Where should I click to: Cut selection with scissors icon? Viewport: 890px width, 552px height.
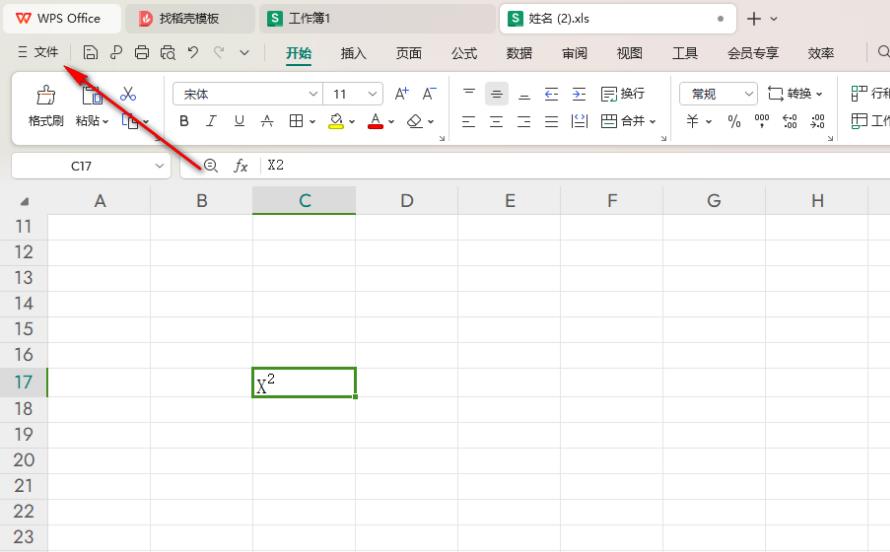click(x=128, y=94)
